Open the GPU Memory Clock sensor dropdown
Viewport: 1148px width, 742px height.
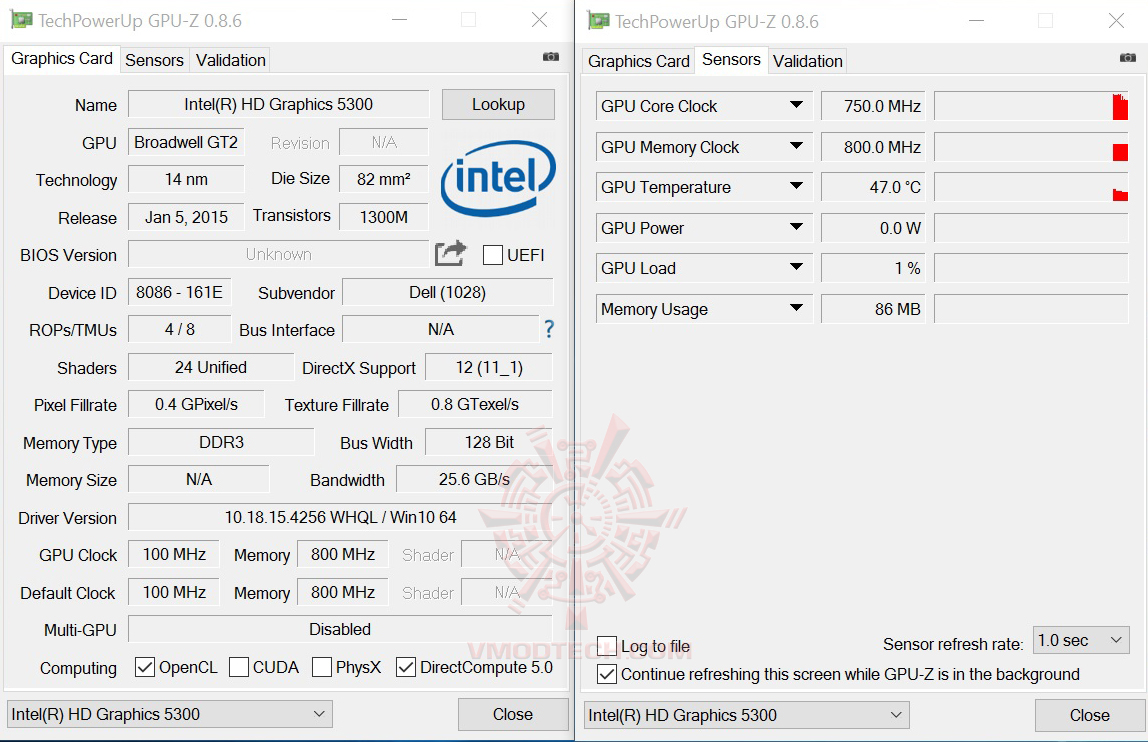click(x=797, y=146)
